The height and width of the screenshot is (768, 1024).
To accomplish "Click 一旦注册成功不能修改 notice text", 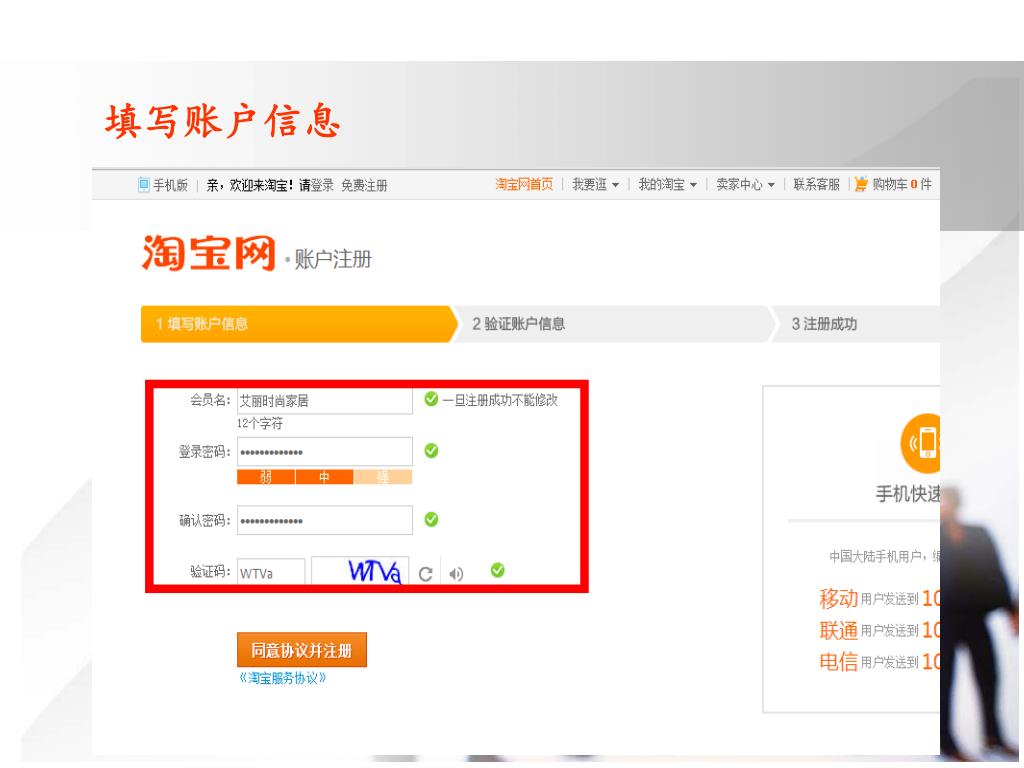I will point(500,400).
